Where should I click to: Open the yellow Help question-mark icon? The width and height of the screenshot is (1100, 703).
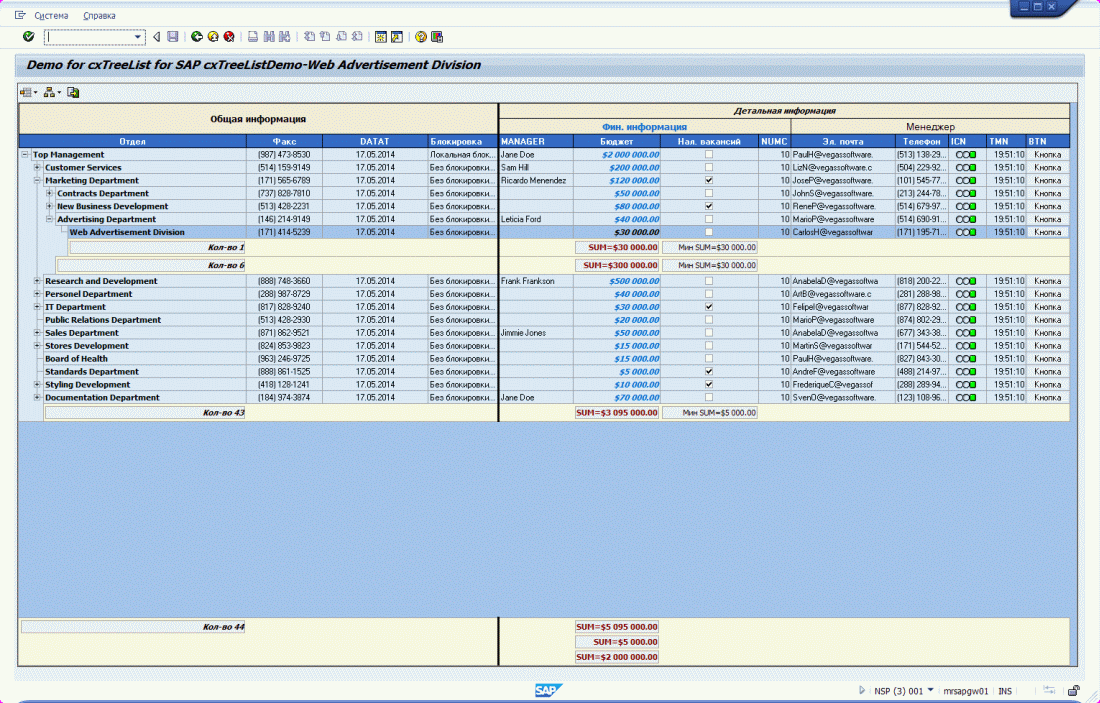(421, 36)
